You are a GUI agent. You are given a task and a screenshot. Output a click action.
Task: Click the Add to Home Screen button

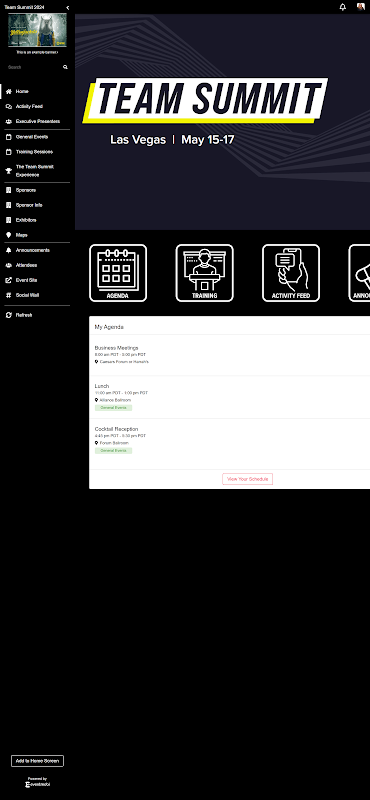[37, 761]
